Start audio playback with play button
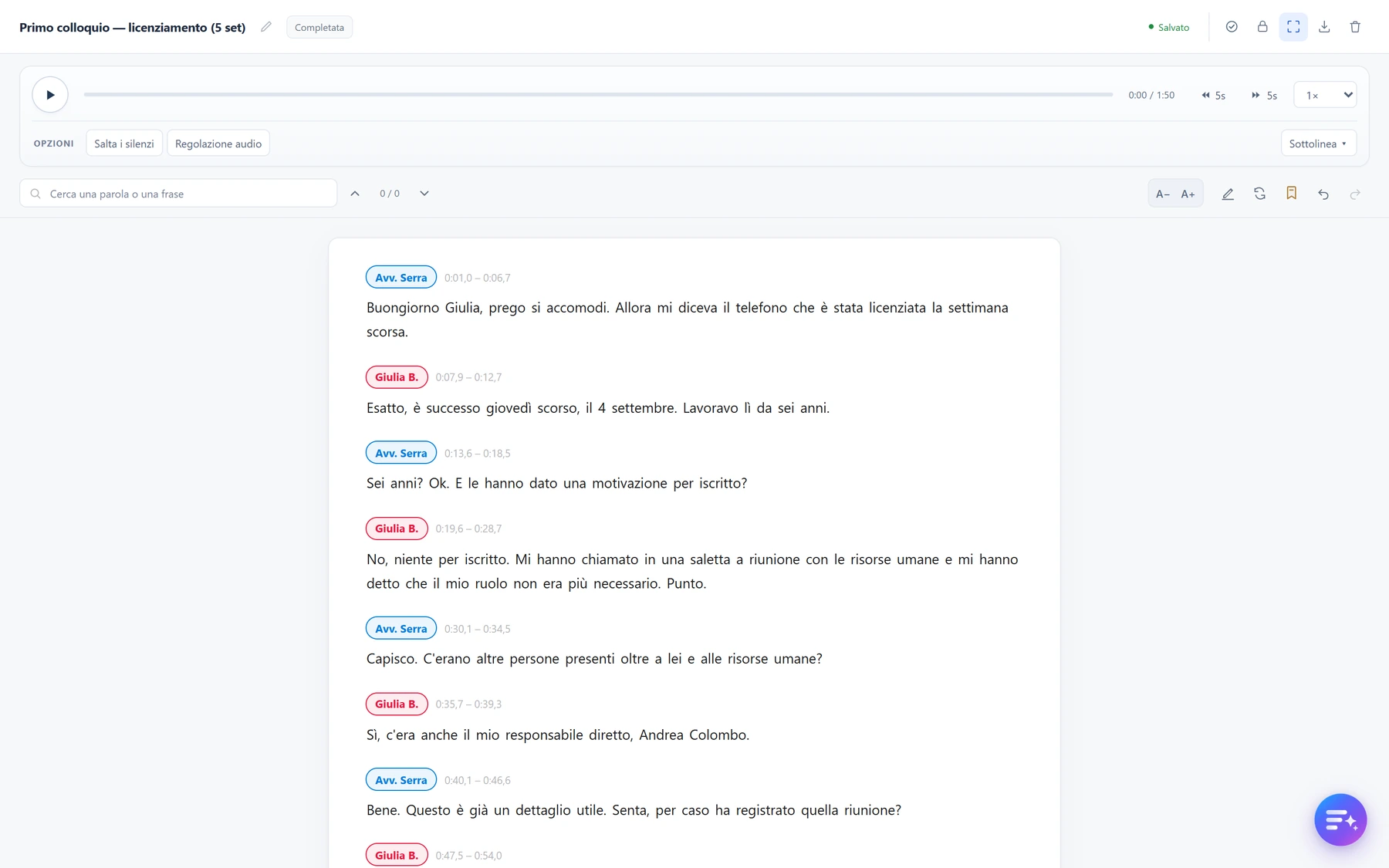This screenshot has width=1389, height=868. (x=50, y=95)
